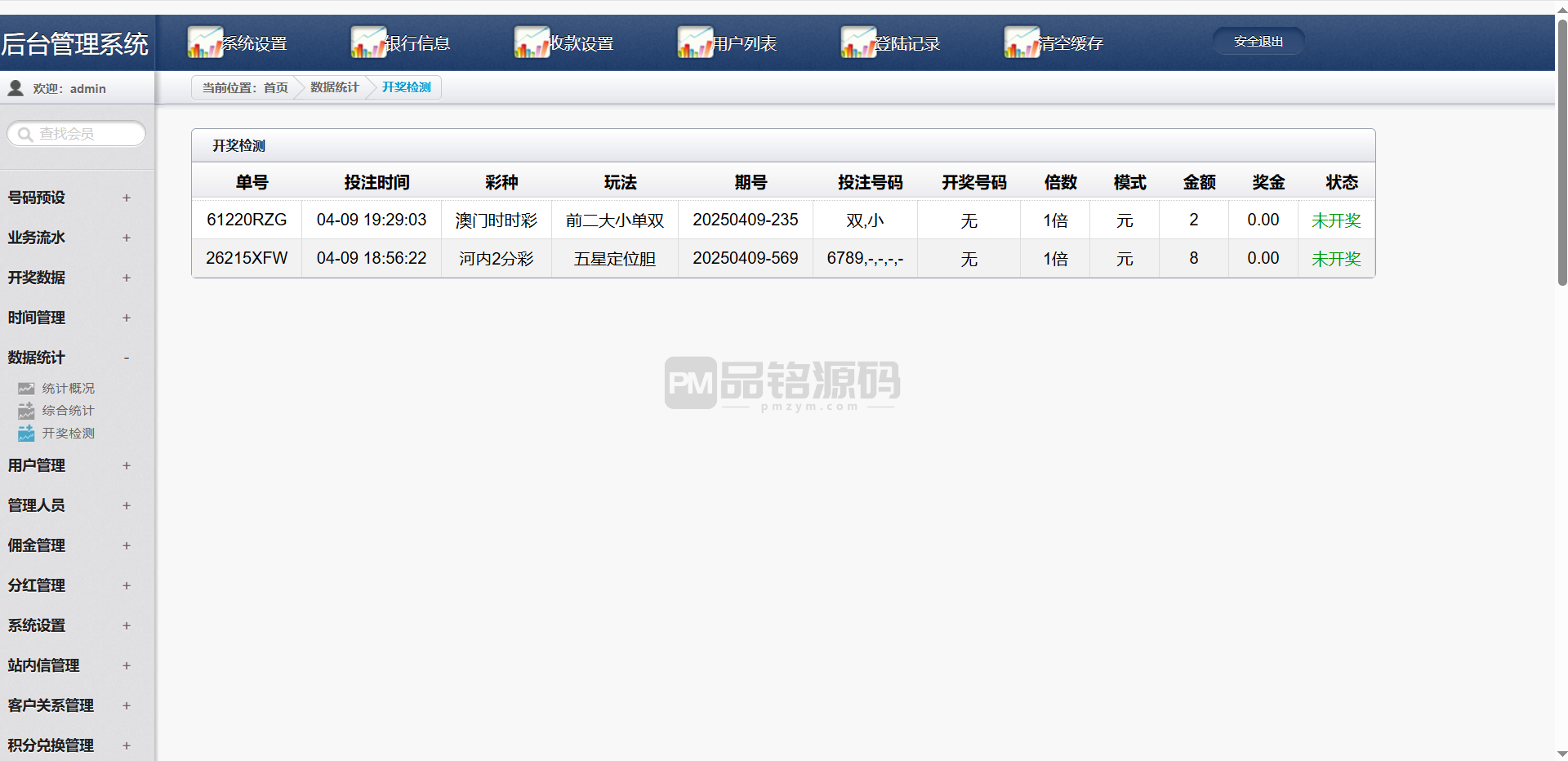Open 统计概况 under 数据统计
Screen dimensions: 1568x761
(69, 389)
